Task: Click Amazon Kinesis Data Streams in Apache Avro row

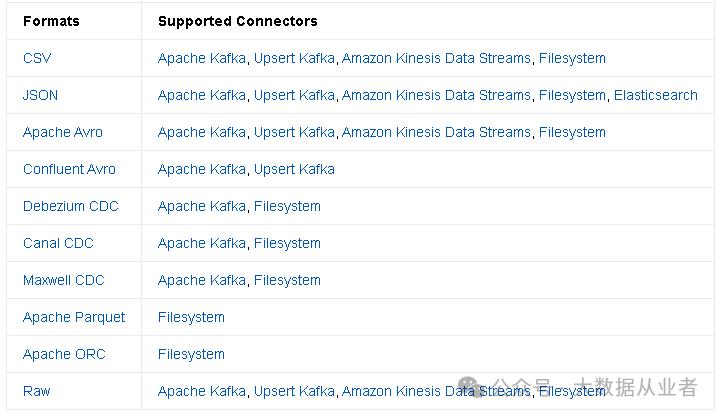Action: (436, 132)
